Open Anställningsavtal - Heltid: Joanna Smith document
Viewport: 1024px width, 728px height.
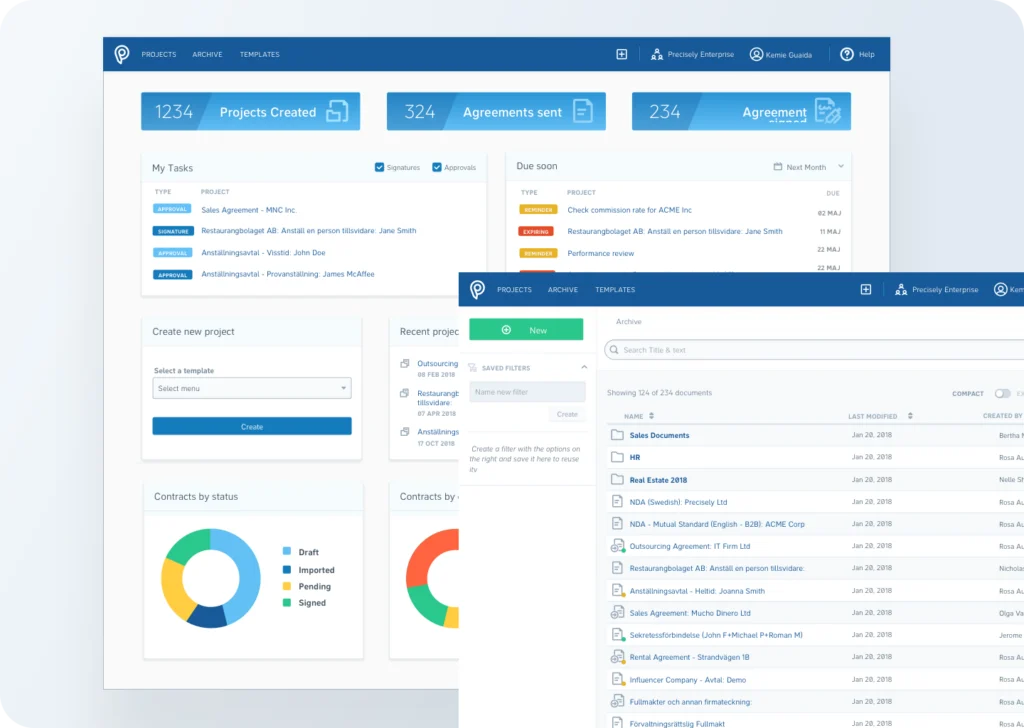point(697,590)
